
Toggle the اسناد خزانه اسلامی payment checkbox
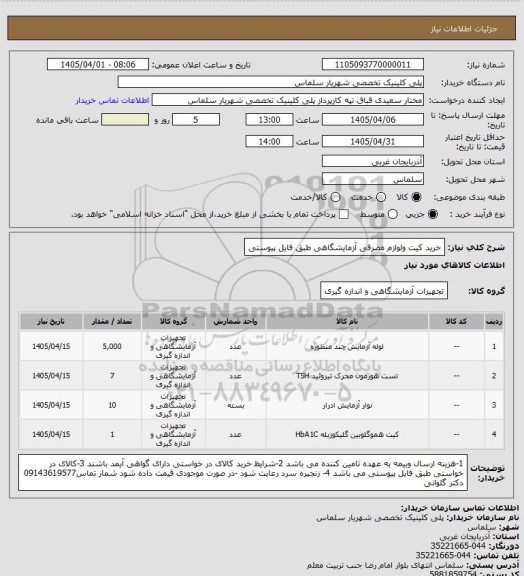[344, 214]
